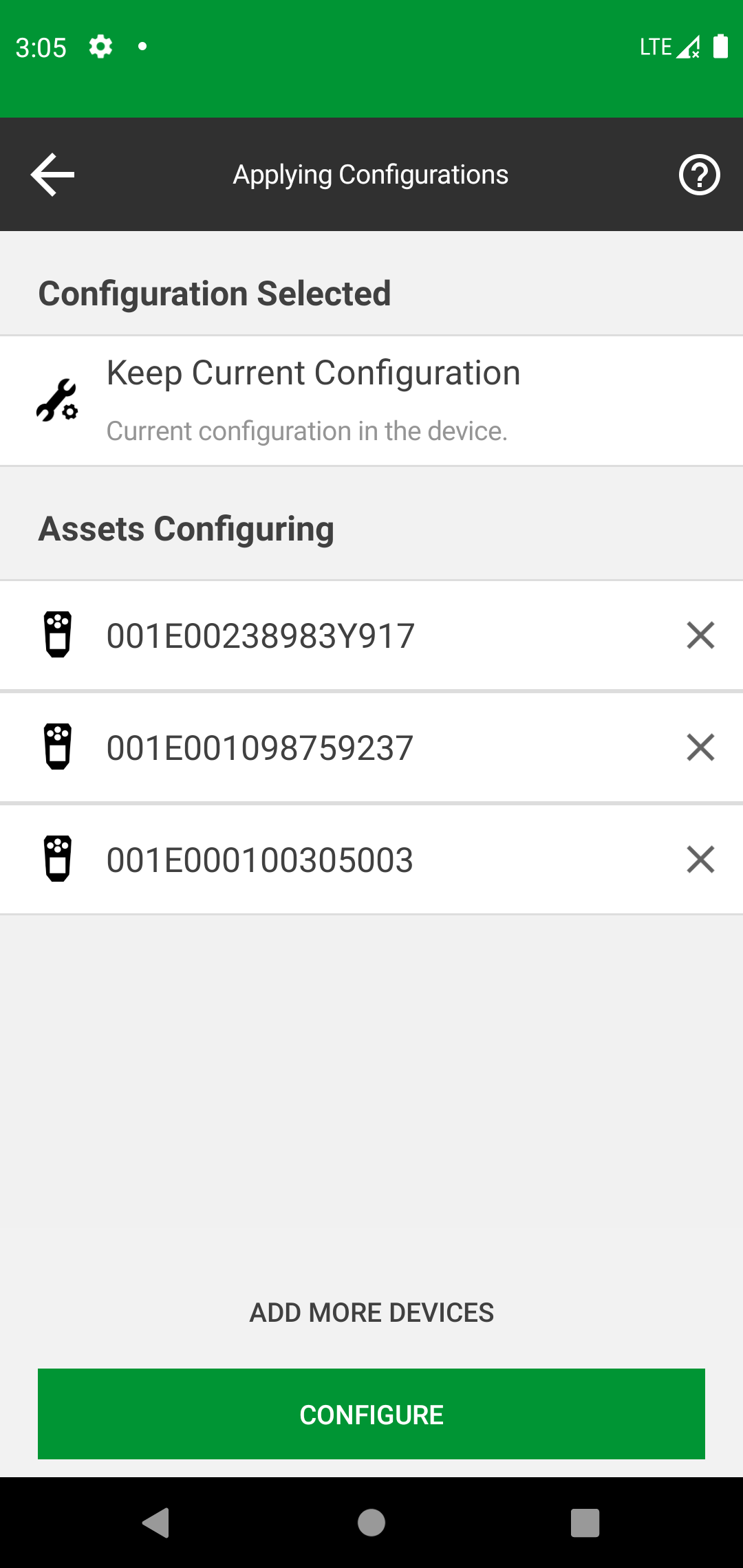Remove asset 001E000100305003 from the list
743x1568 pixels.
click(700, 859)
